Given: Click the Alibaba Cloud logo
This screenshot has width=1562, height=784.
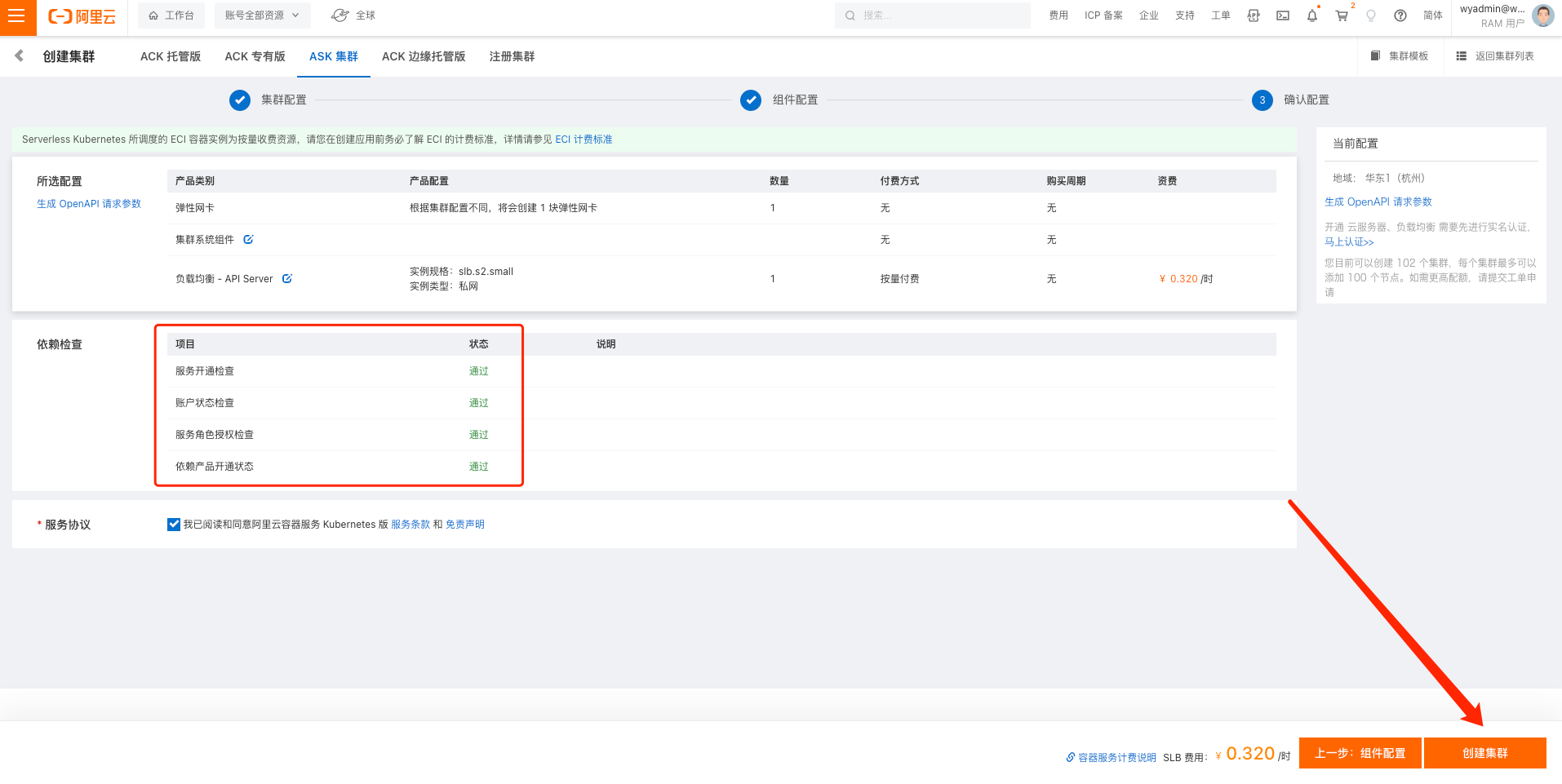Looking at the screenshot, I should tap(82, 16).
